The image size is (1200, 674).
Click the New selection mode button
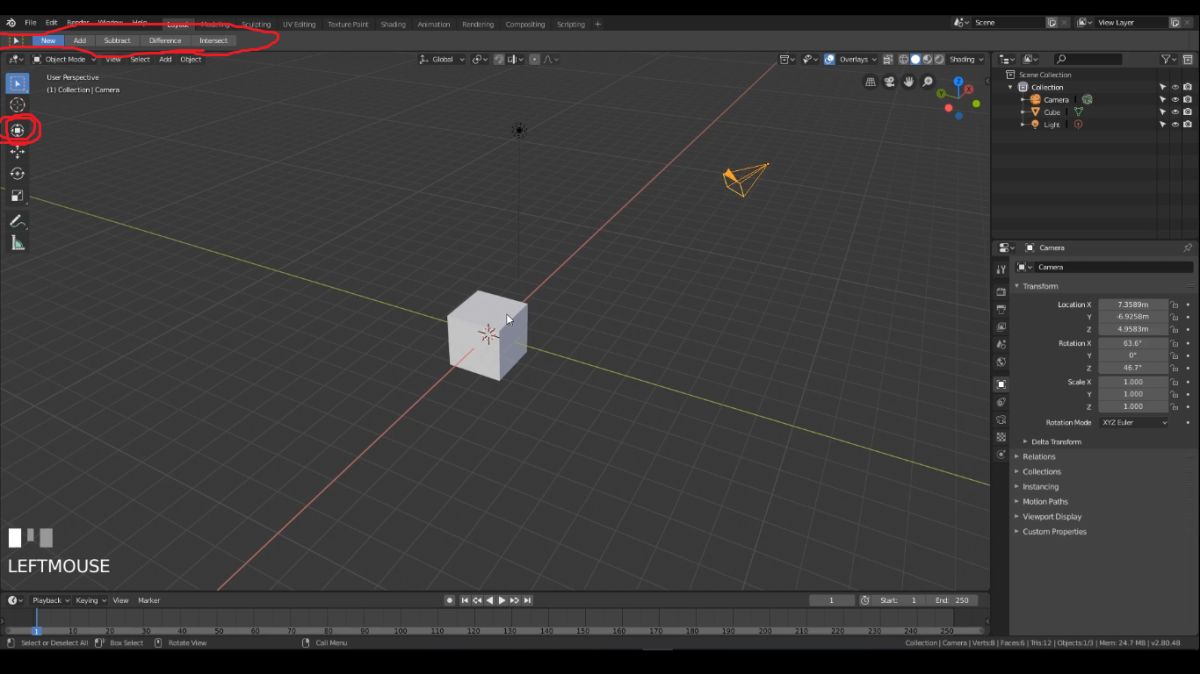click(48, 41)
